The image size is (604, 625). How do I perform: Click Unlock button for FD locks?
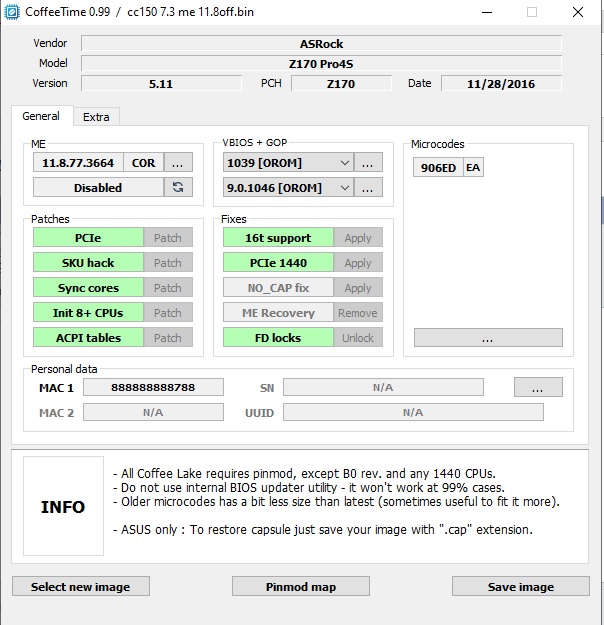tap(358, 338)
